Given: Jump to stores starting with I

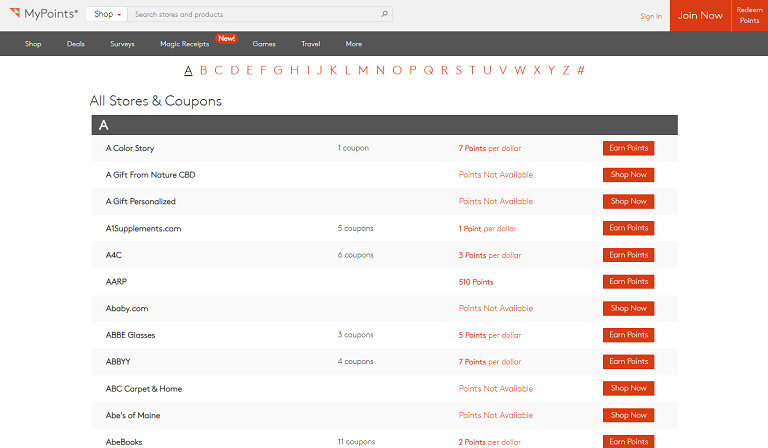Looking at the screenshot, I should pos(308,71).
